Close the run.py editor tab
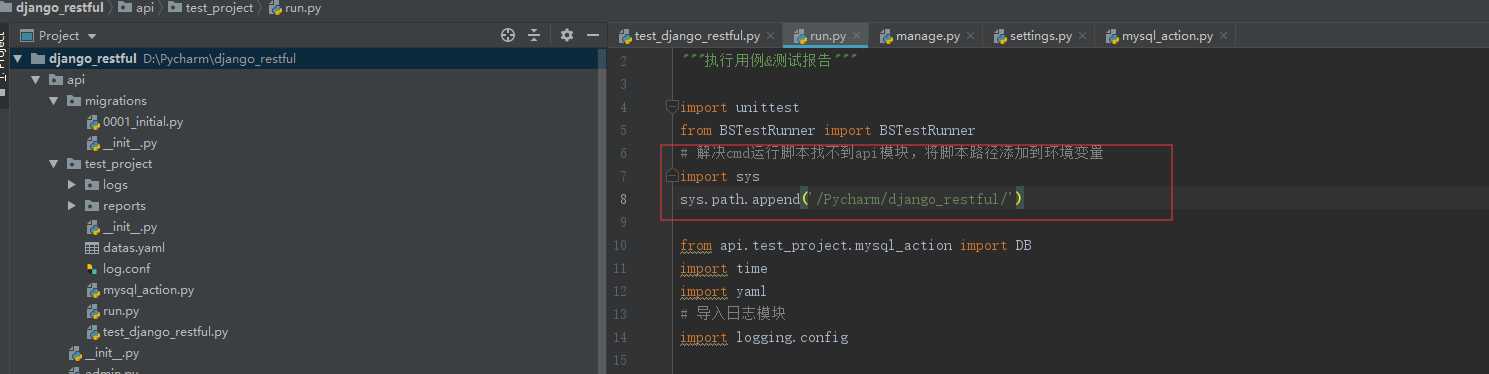Viewport: 1489px width, 374px height. pyautogui.click(x=857, y=36)
